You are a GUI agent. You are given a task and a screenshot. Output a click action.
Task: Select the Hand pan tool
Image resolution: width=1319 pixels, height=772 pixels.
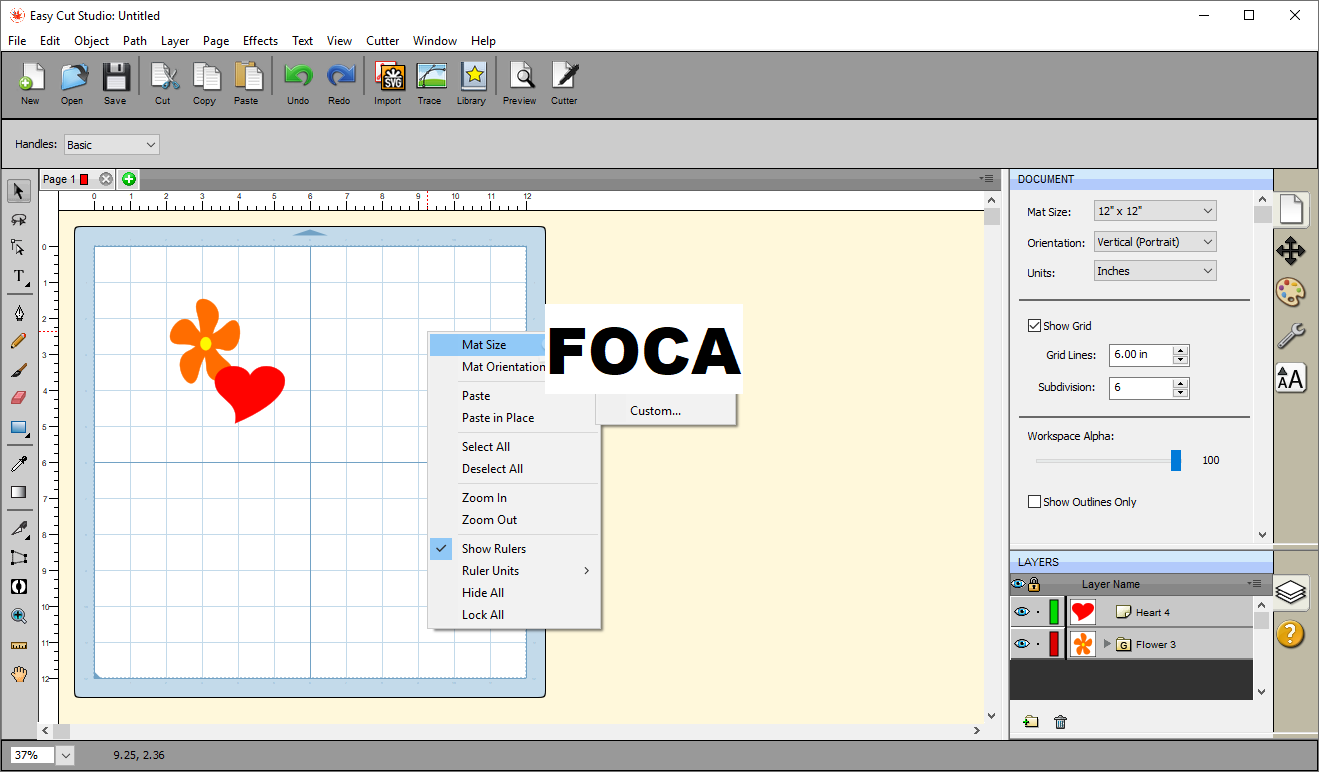(19, 674)
